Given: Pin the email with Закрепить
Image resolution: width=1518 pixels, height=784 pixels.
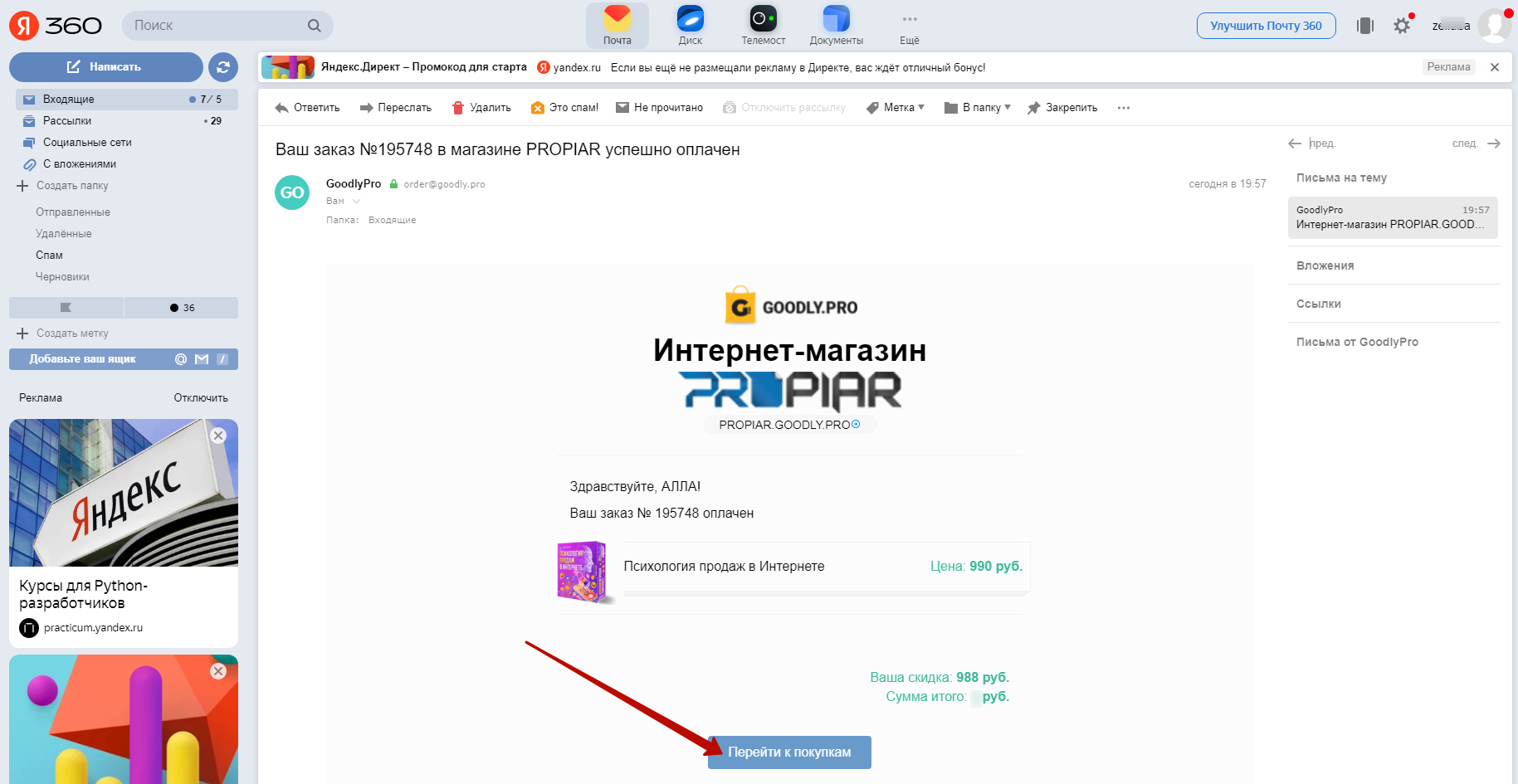Looking at the screenshot, I should [x=1062, y=108].
